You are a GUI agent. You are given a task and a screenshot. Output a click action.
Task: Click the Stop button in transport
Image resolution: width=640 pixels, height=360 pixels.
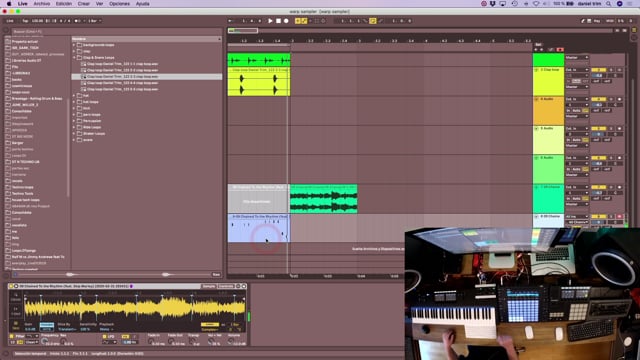point(278,21)
